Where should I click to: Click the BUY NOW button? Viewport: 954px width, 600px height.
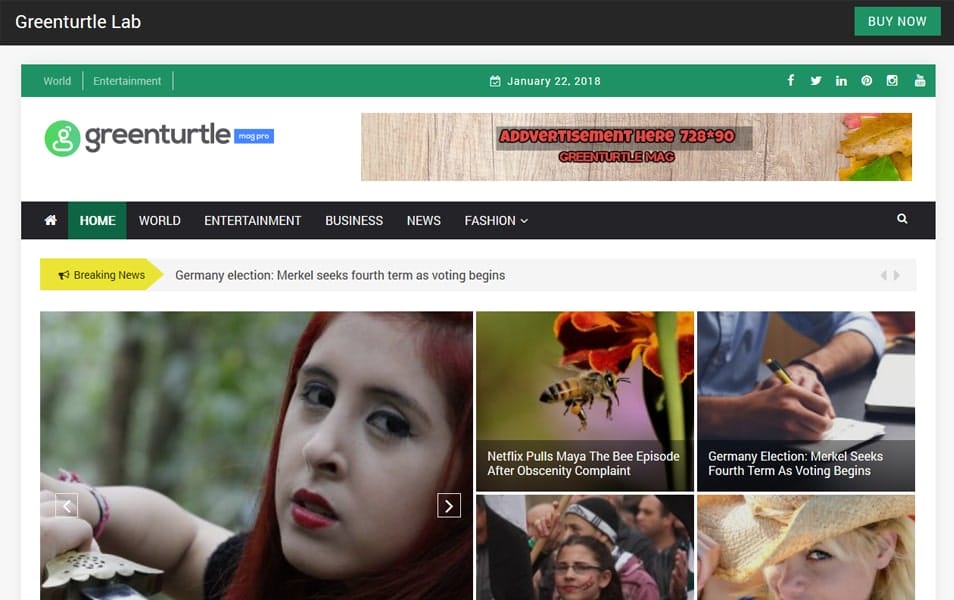click(897, 21)
